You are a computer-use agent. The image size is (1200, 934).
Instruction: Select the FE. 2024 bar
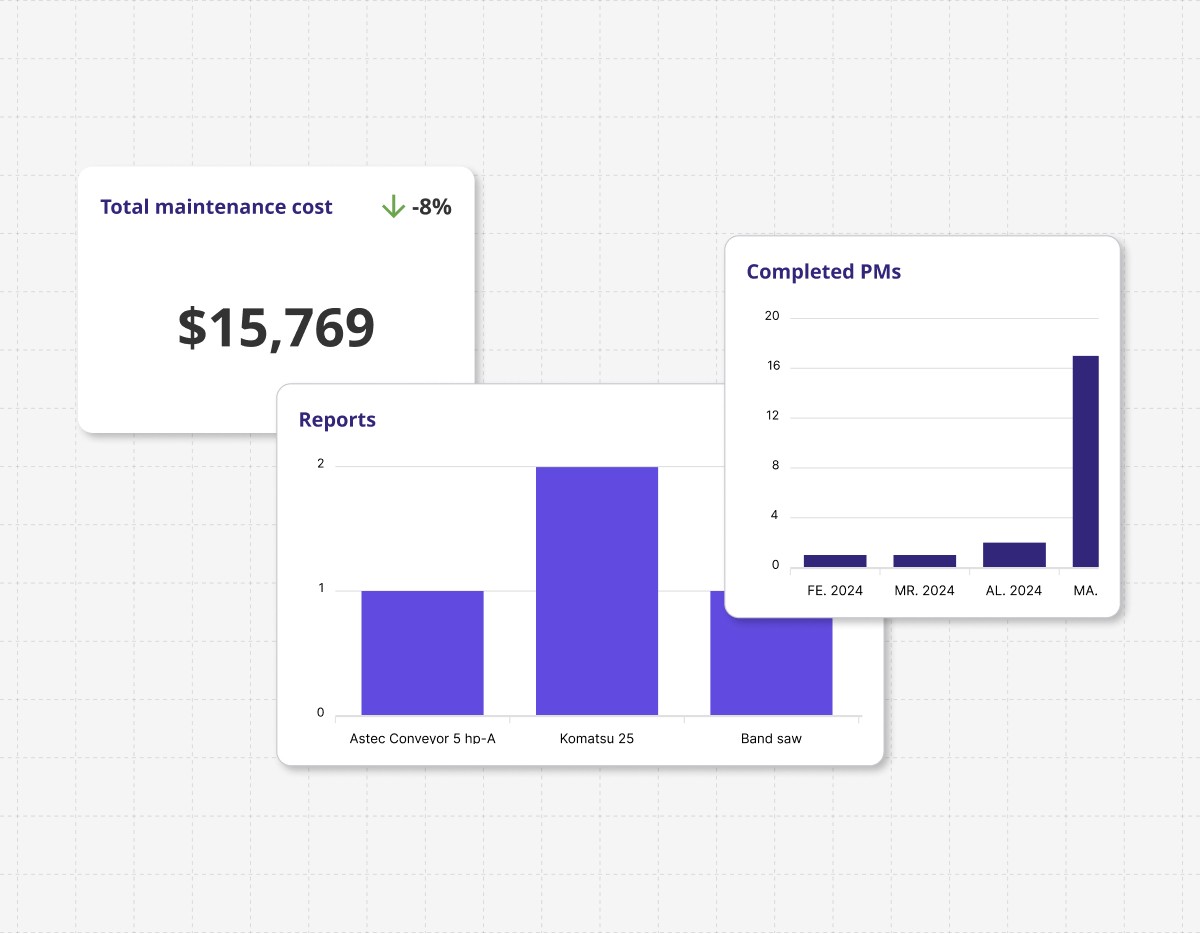coord(834,559)
